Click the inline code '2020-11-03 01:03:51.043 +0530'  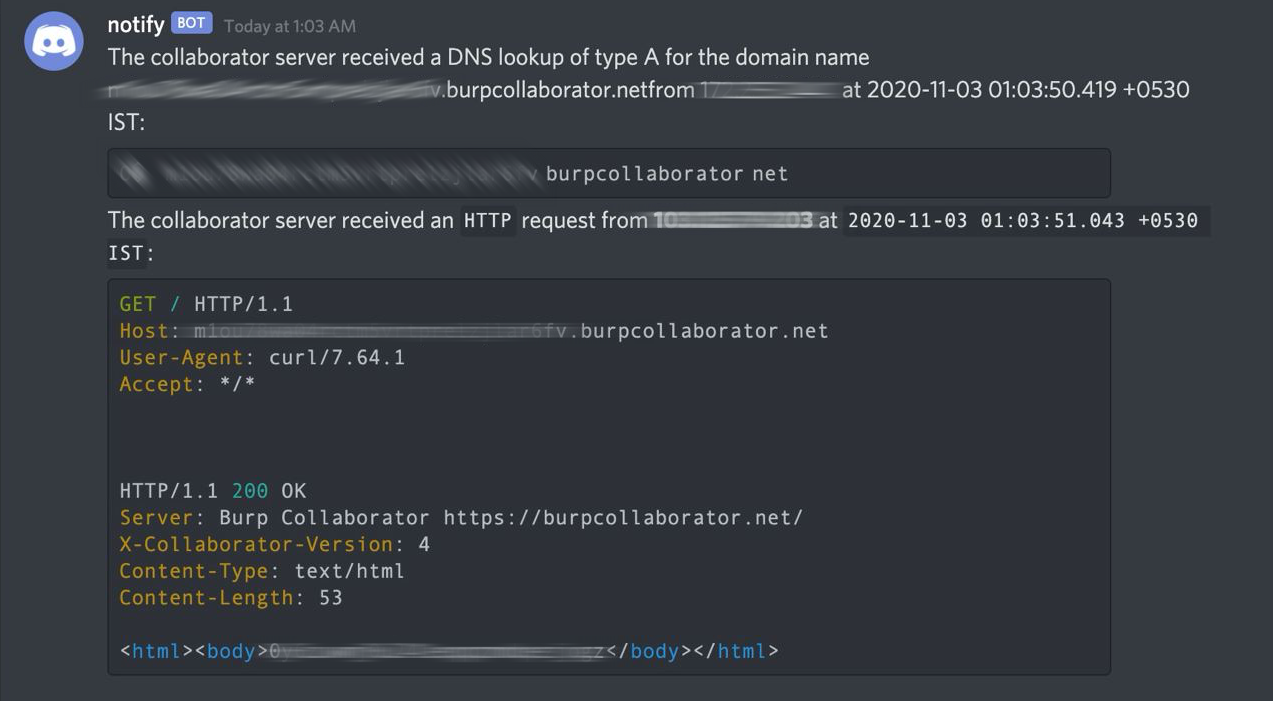(1023, 221)
